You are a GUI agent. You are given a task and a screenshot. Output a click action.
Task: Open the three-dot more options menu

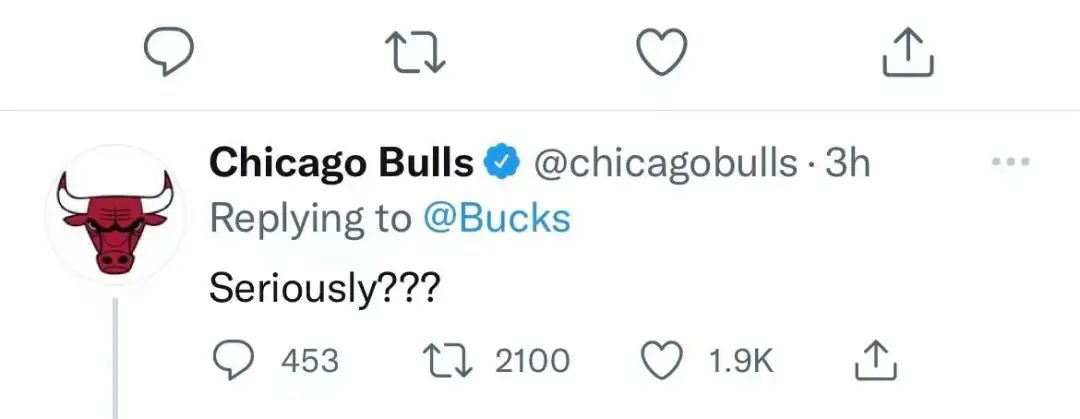coord(1010,163)
